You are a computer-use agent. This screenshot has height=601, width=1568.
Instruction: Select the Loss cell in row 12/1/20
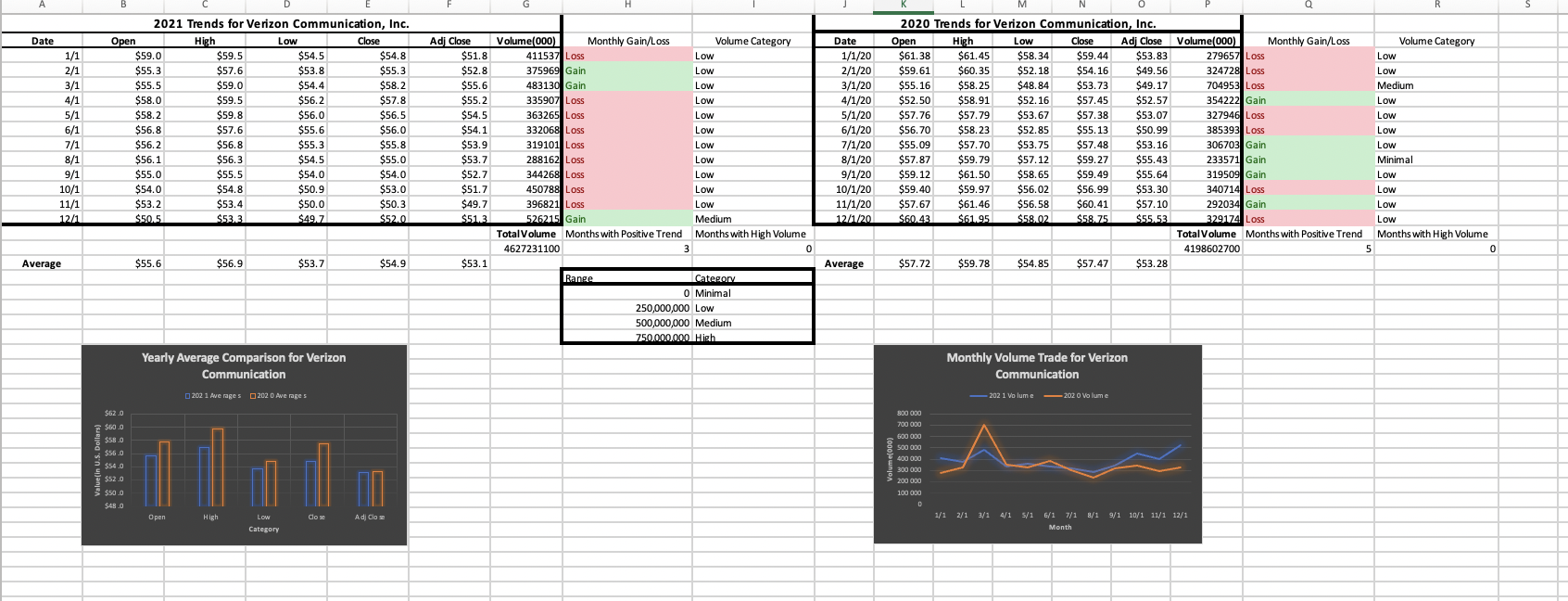(1308, 219)
